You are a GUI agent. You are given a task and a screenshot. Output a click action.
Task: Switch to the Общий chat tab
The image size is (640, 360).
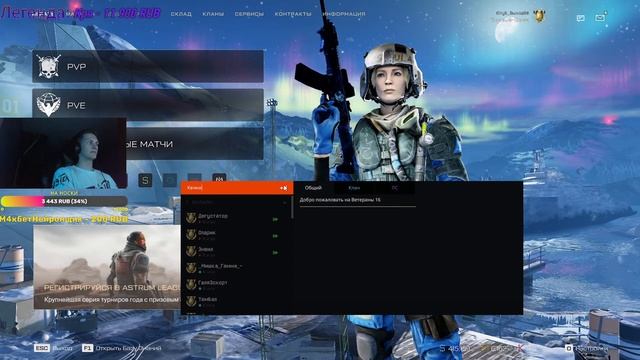click(313, 188)
